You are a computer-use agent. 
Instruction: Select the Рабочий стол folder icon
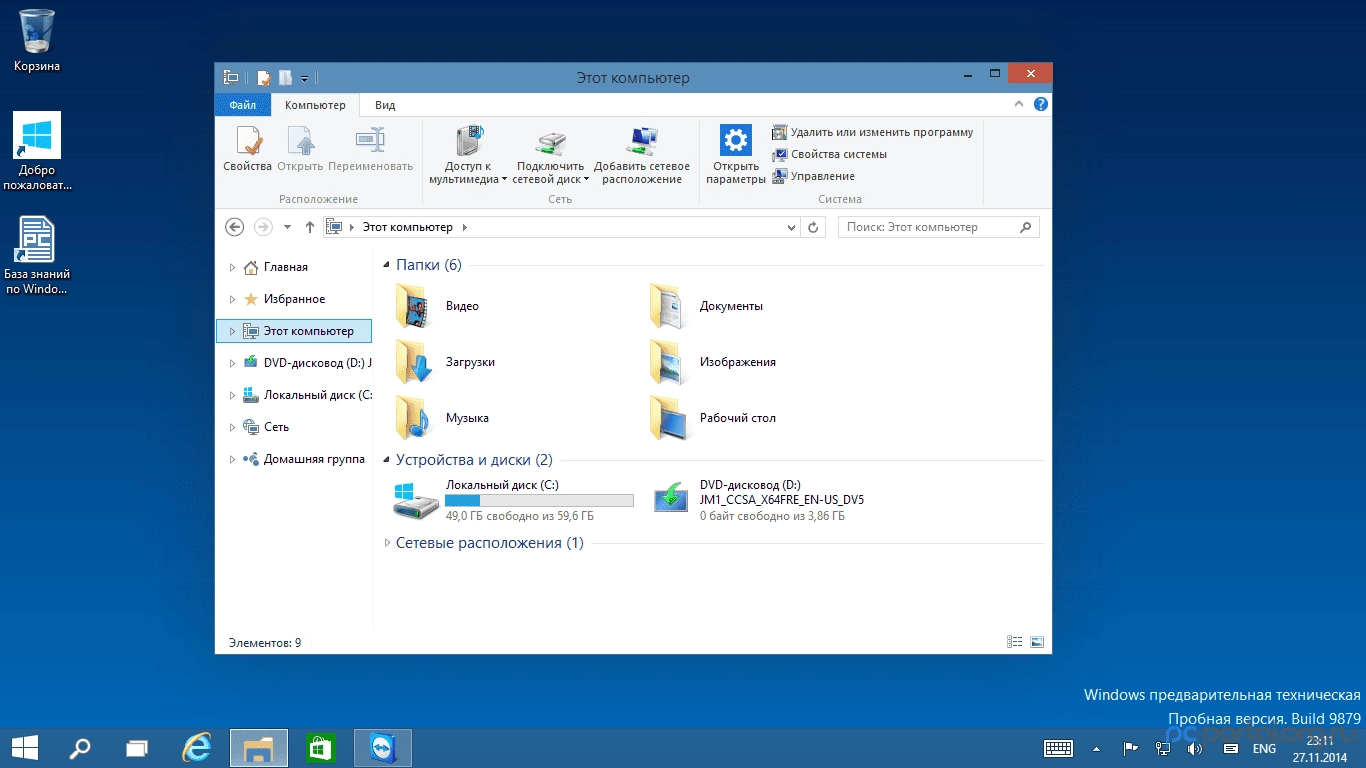(668, 418)
